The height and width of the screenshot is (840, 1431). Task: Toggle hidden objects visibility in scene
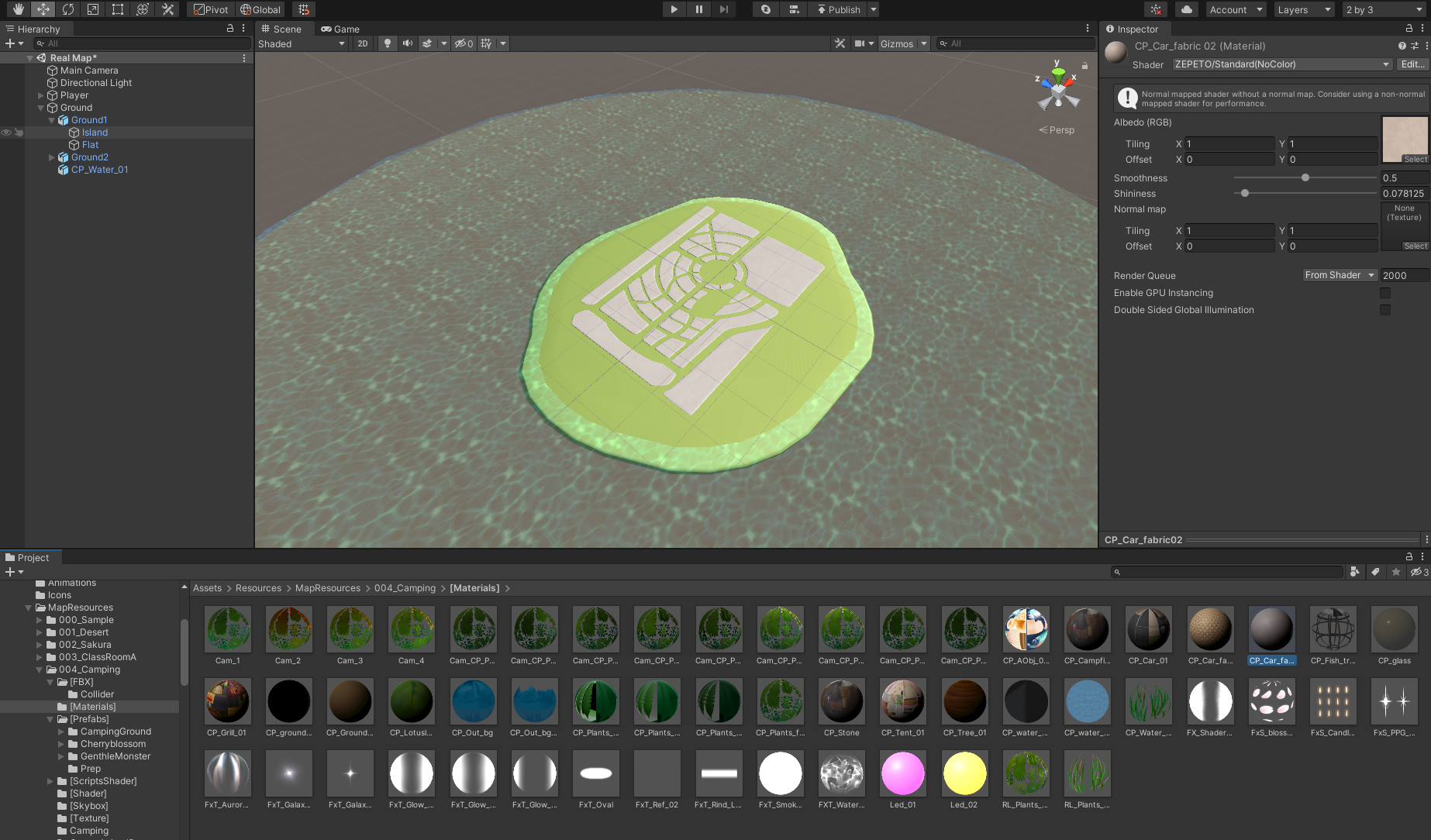point(464,43)
